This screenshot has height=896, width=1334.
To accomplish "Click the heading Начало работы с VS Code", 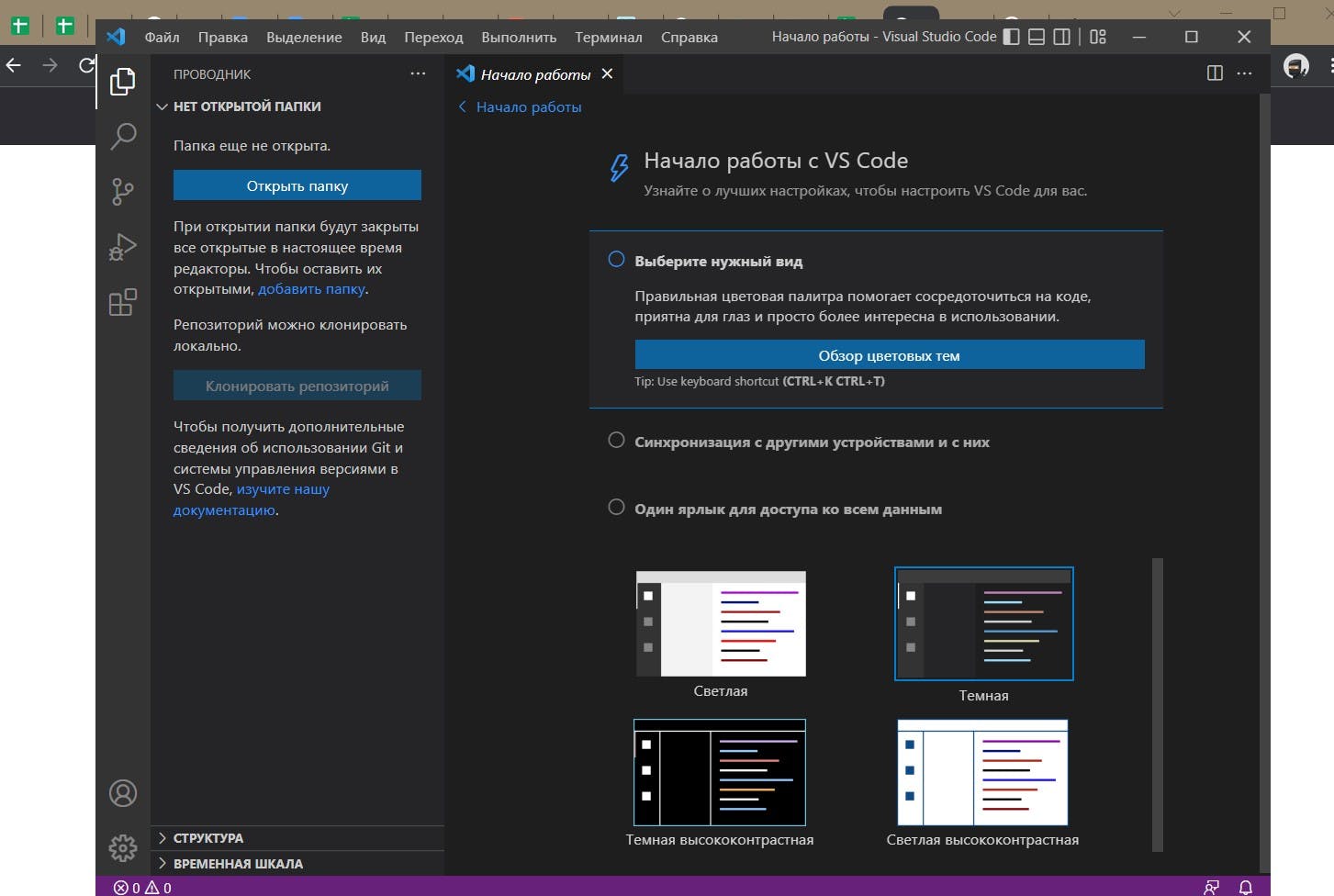I will tap(776, 161).
